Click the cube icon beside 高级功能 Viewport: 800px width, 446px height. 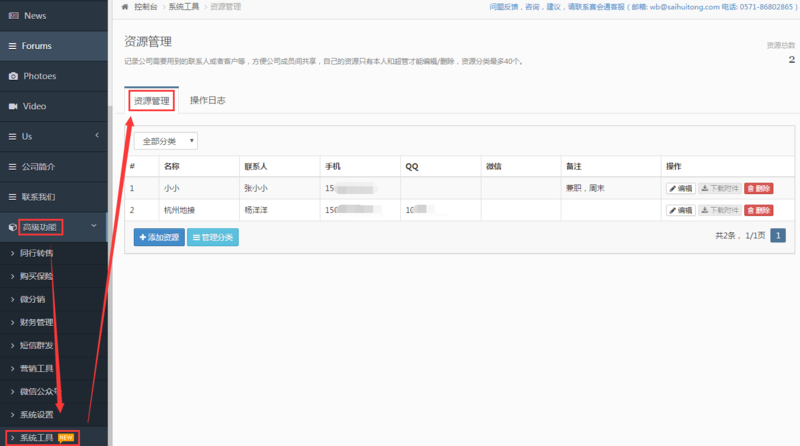coord(13,227)
